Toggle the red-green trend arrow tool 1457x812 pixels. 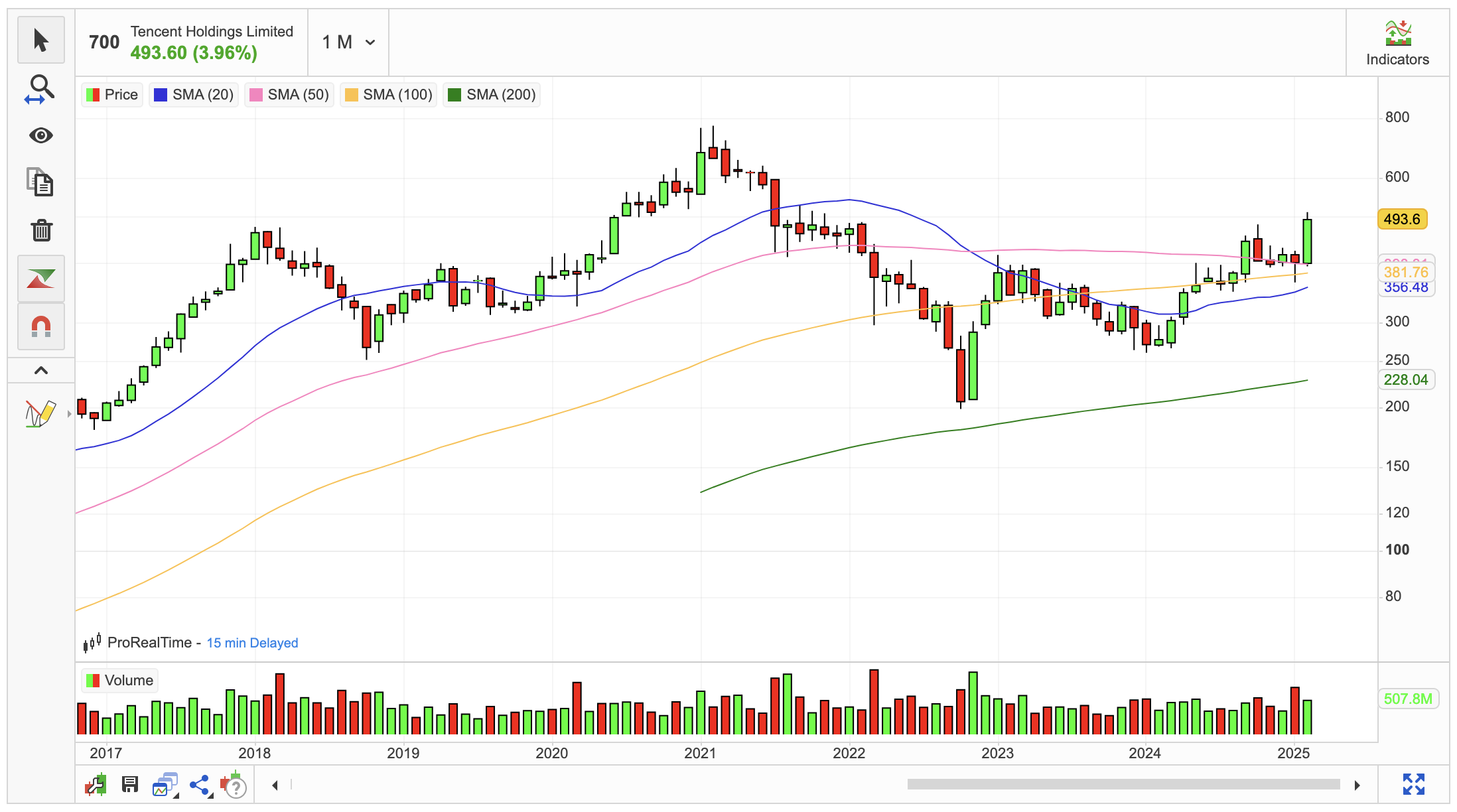(x=41, y=279)
